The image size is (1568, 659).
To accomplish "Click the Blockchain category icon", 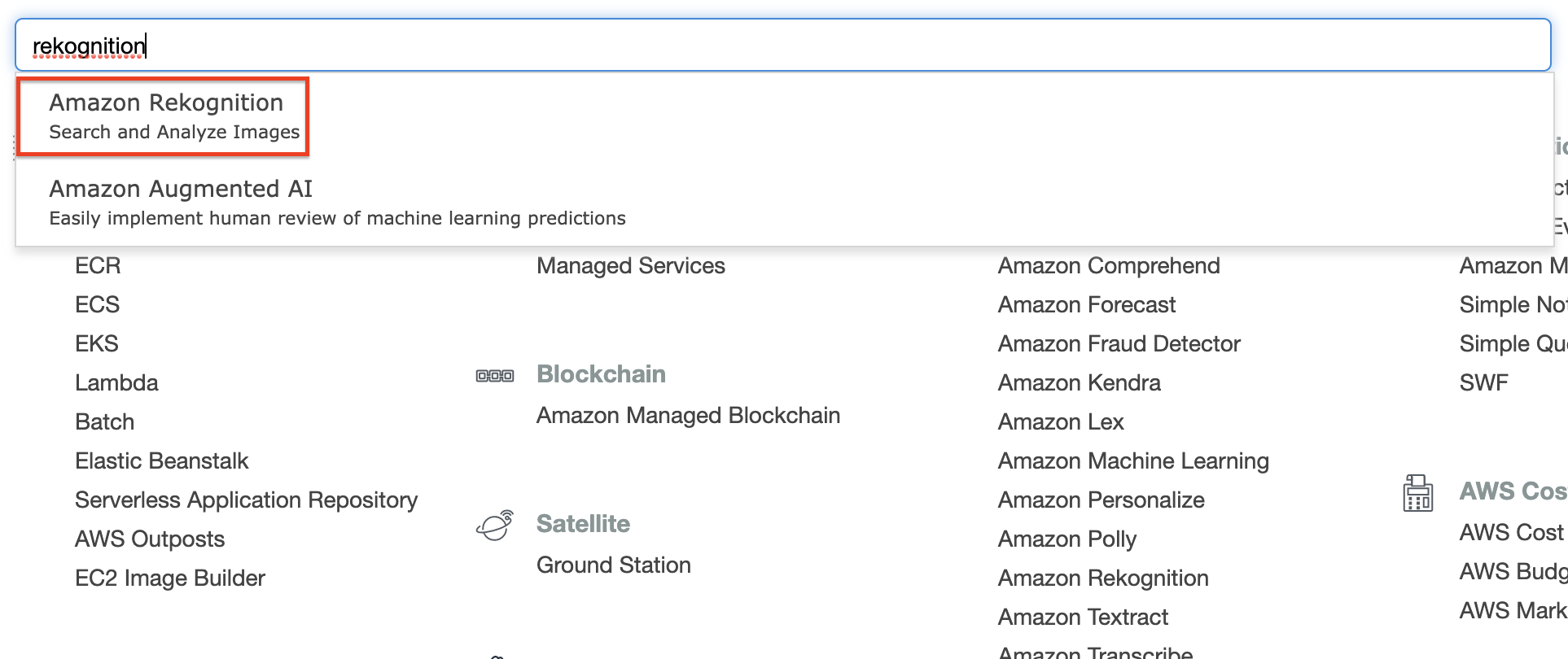I will pos(495,375).
